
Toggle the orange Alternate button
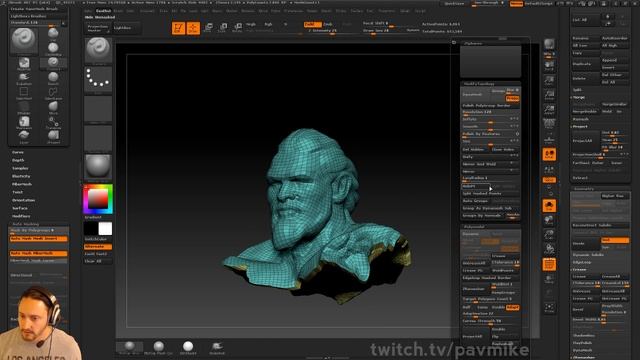pyautogui.click(x=98, y=247)
